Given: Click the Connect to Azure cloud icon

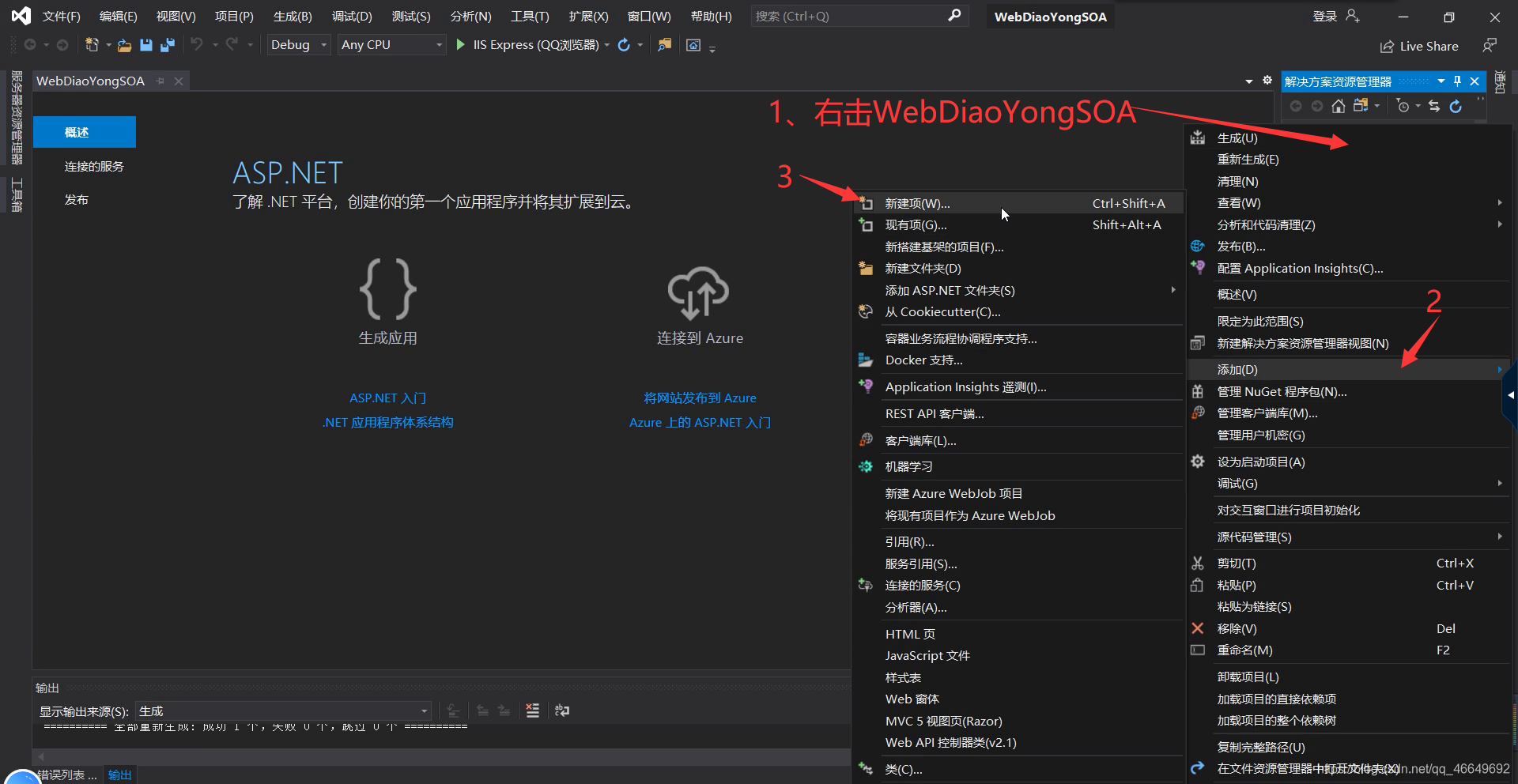Looking at the screenshot, I should coord(699,292).
